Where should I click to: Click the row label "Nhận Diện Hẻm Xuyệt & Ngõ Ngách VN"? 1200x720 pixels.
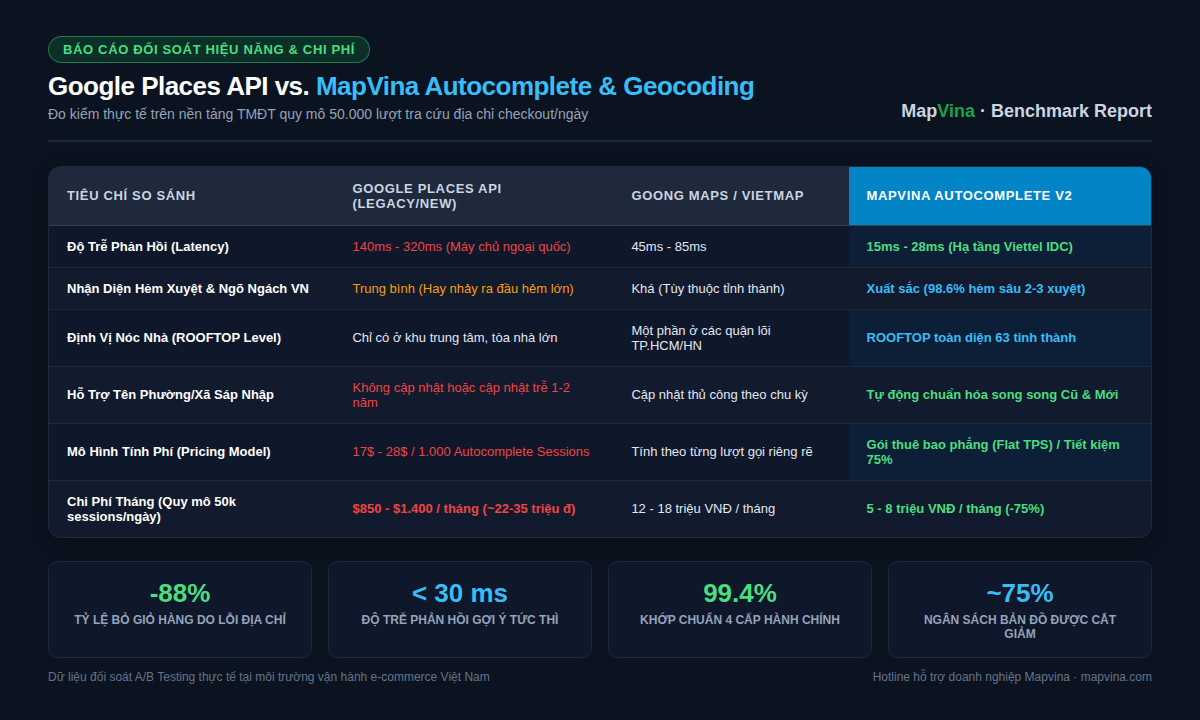tap(188, 289)
